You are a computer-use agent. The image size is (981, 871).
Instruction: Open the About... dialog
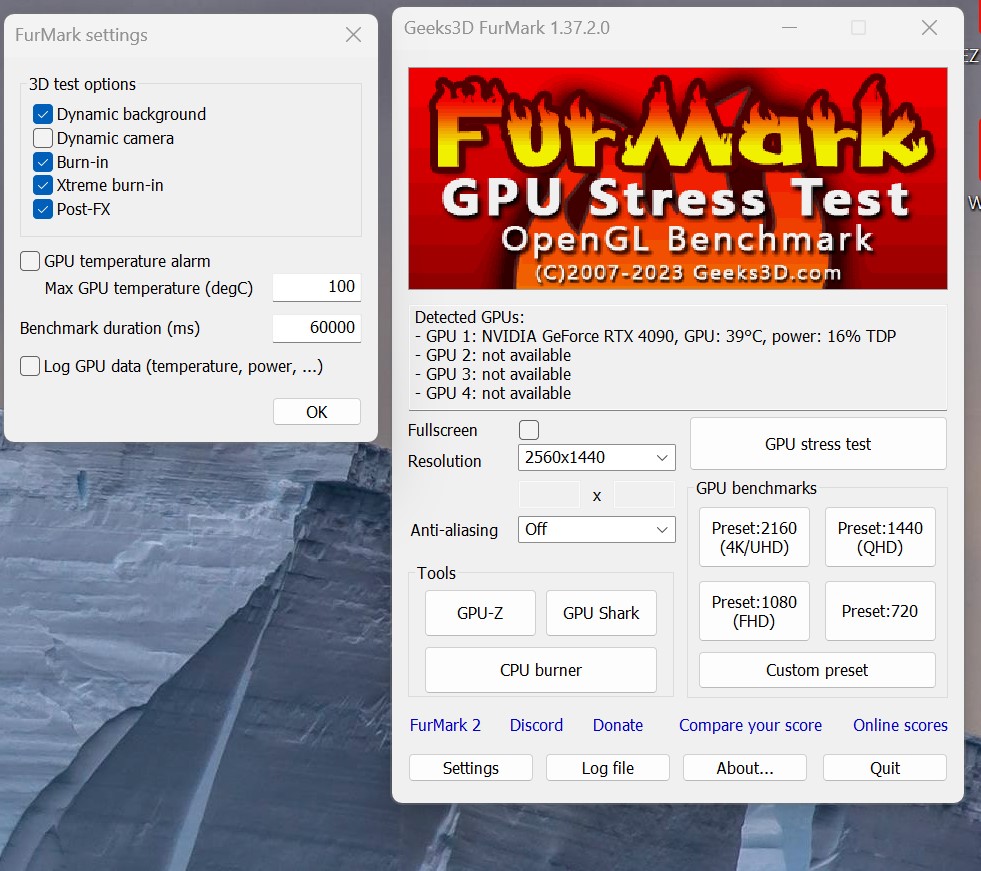pyautogui.click(x=745, y=768)
